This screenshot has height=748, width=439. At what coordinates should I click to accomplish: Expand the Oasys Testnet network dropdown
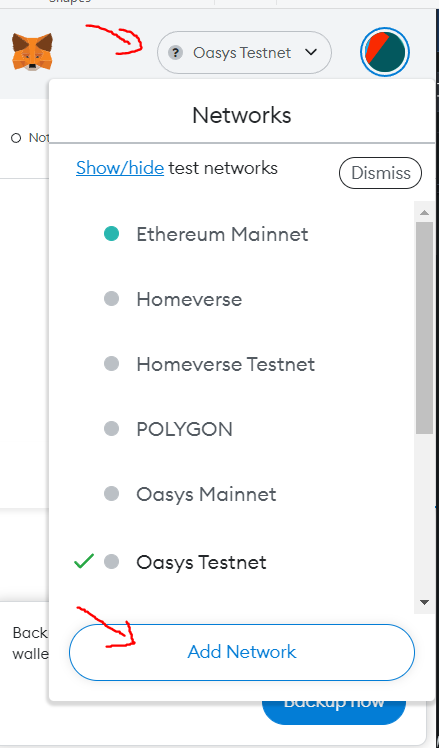coord(244,52)
